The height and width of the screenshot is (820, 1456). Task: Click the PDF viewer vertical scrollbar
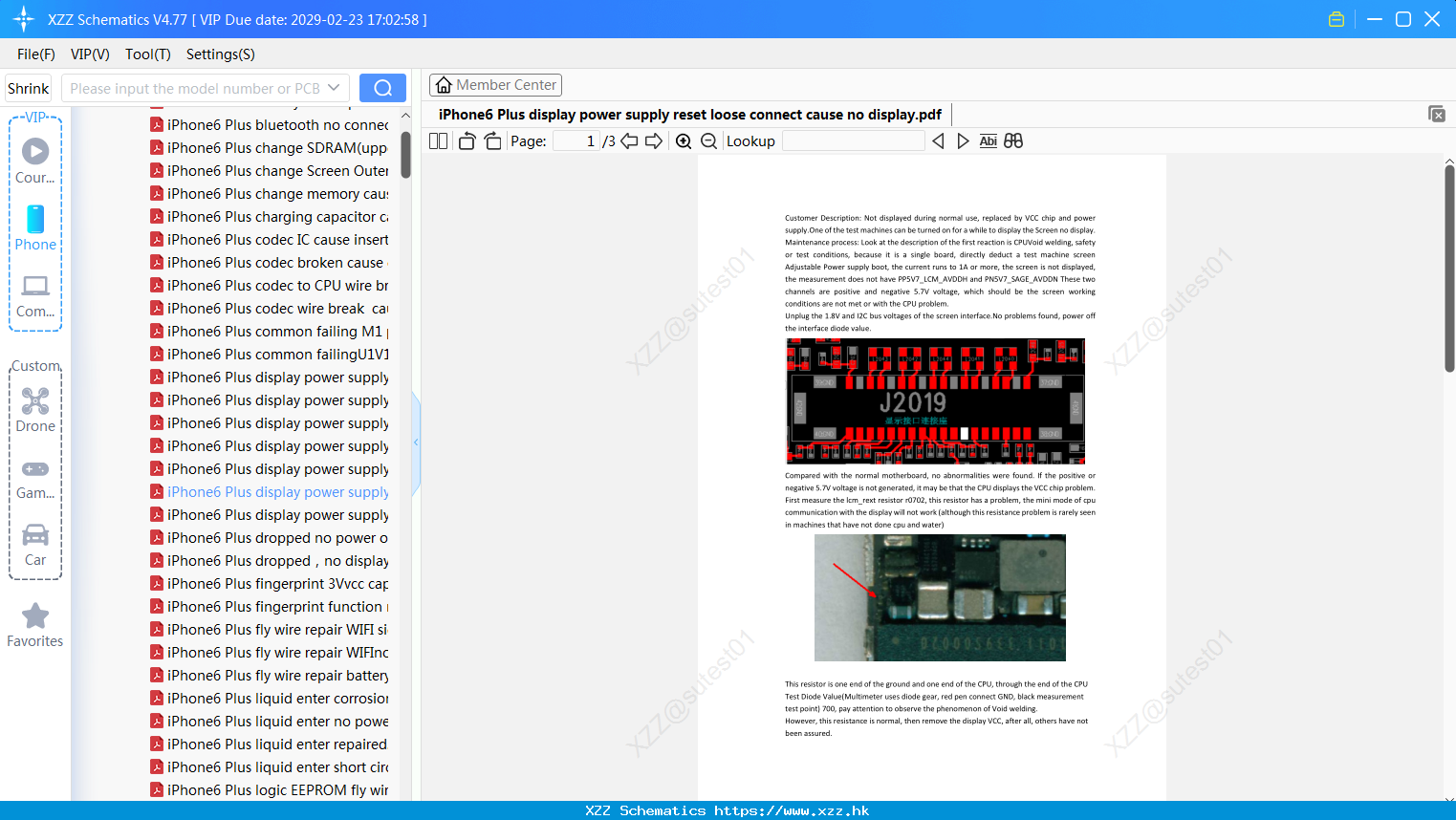click(x=1449, y=268)
